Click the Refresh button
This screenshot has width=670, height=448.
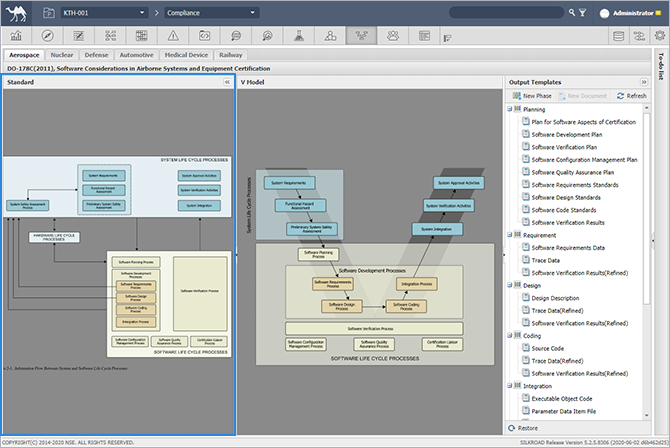click(x=632, y=96)
